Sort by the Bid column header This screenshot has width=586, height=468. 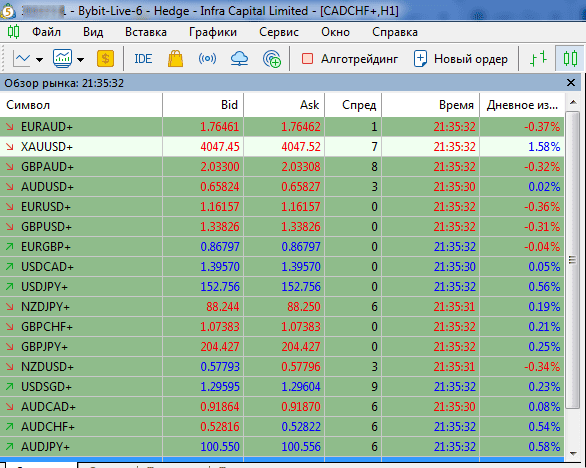click(x=203, y=105)
